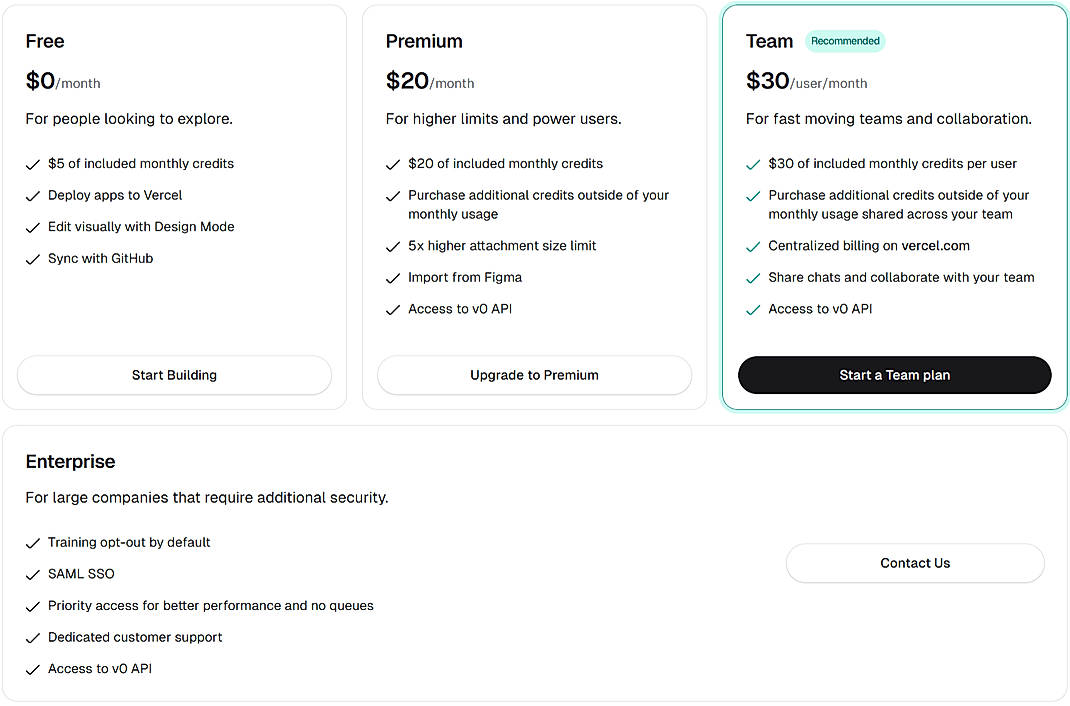Viewport: 1070px width, 706px height.
Task: Click the check icon next to "Training opt-out by default"
Action: click(x=33, y=542)
